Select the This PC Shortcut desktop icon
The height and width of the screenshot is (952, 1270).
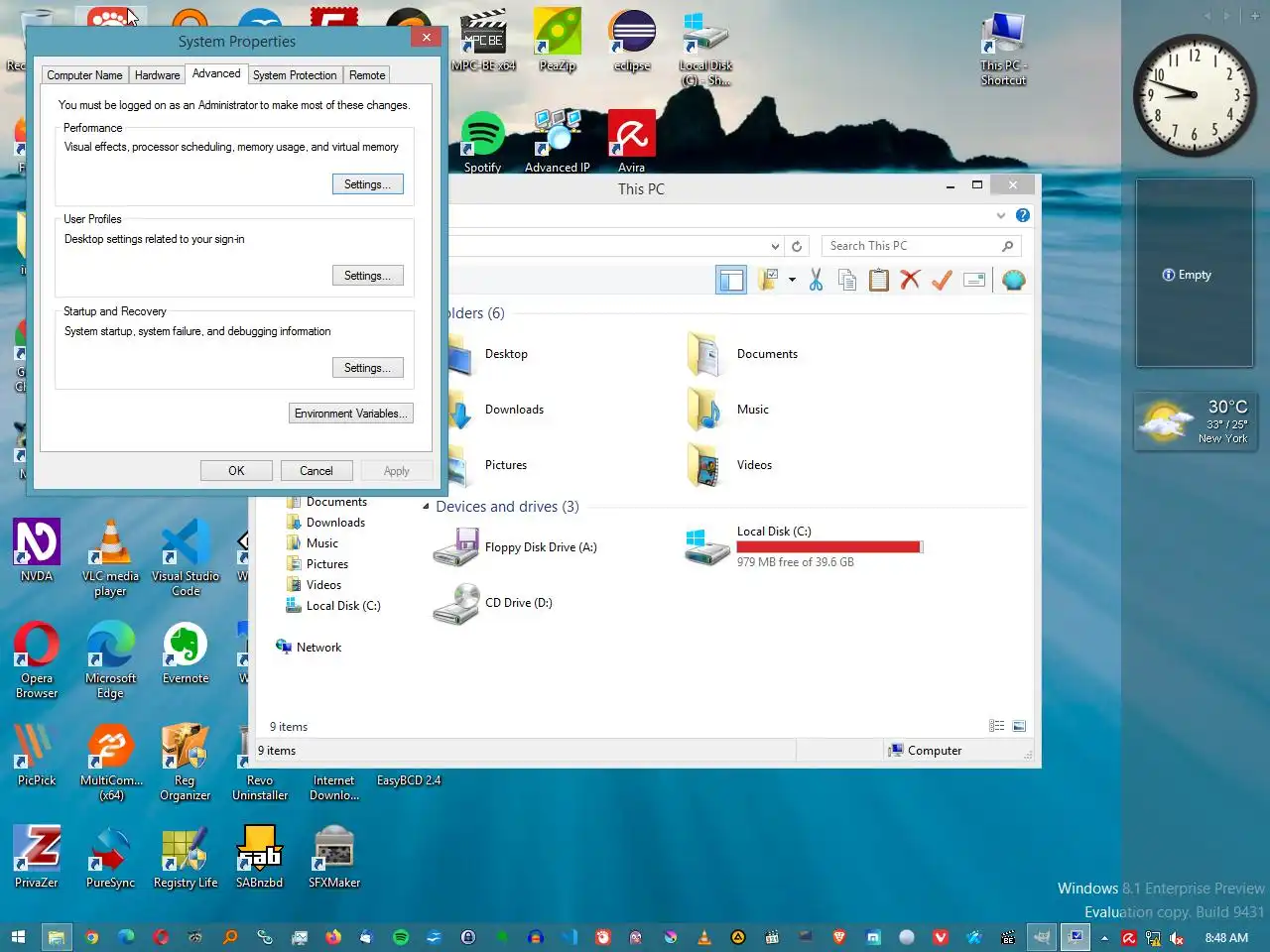pyautogui.click(x=1003, y=48)
